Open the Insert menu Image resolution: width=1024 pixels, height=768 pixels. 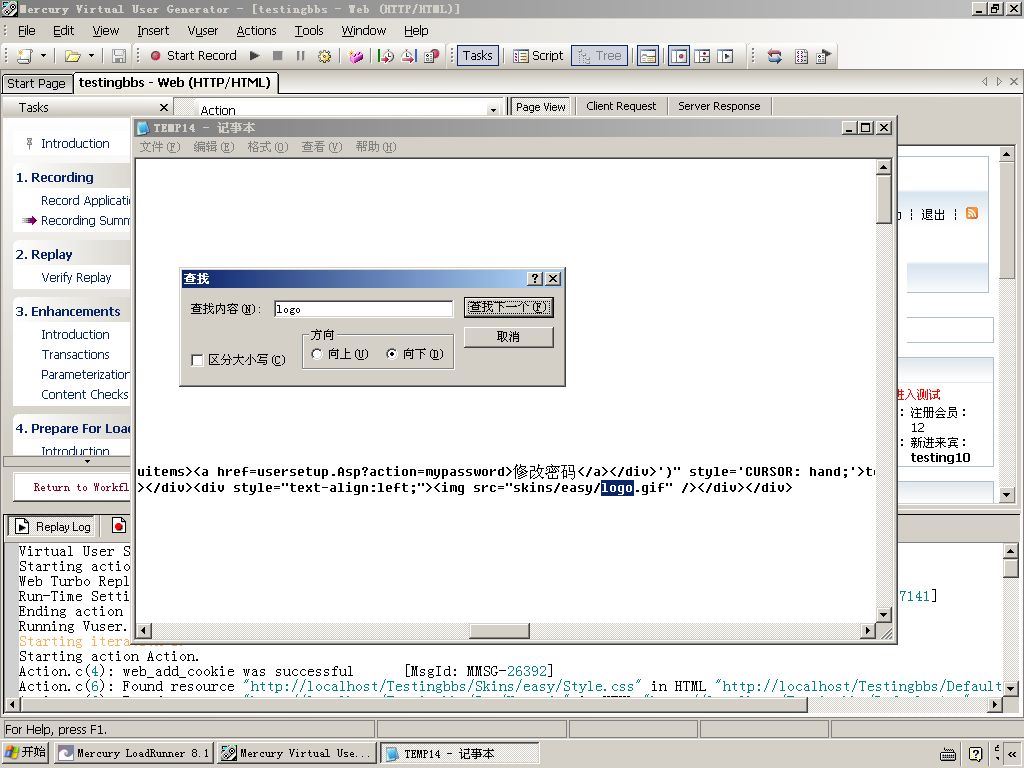coord(153,31)
